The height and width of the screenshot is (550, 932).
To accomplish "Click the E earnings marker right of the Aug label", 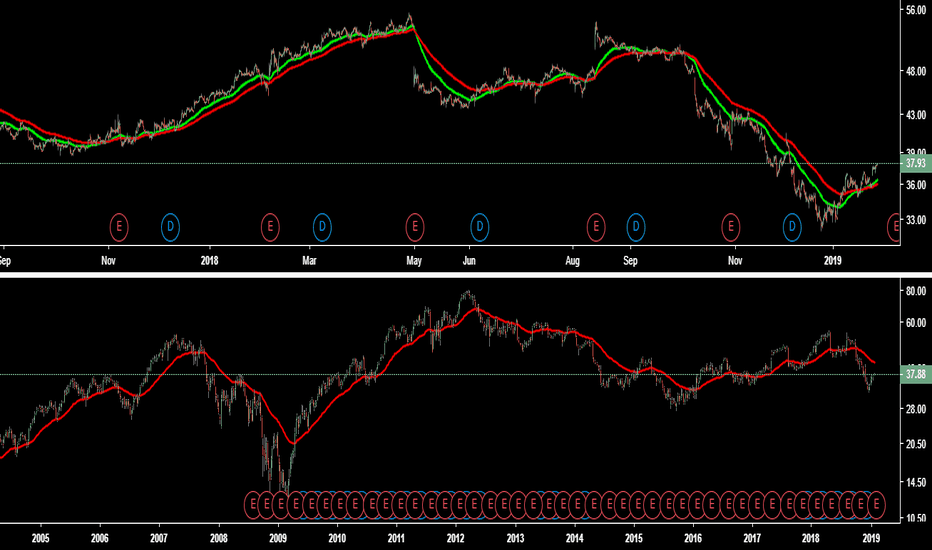I will pos(596,227).
